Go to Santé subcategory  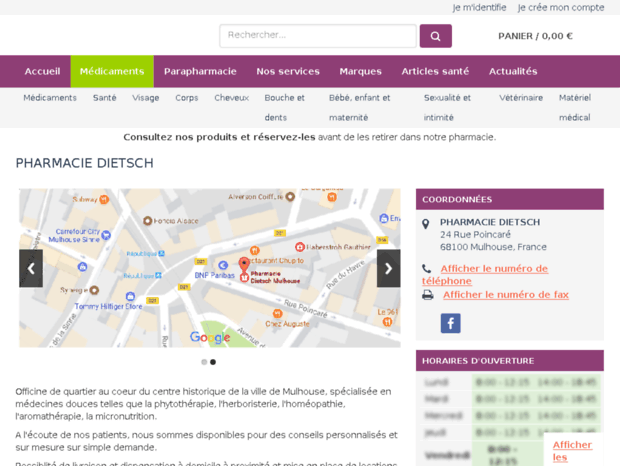coord(104,98)
